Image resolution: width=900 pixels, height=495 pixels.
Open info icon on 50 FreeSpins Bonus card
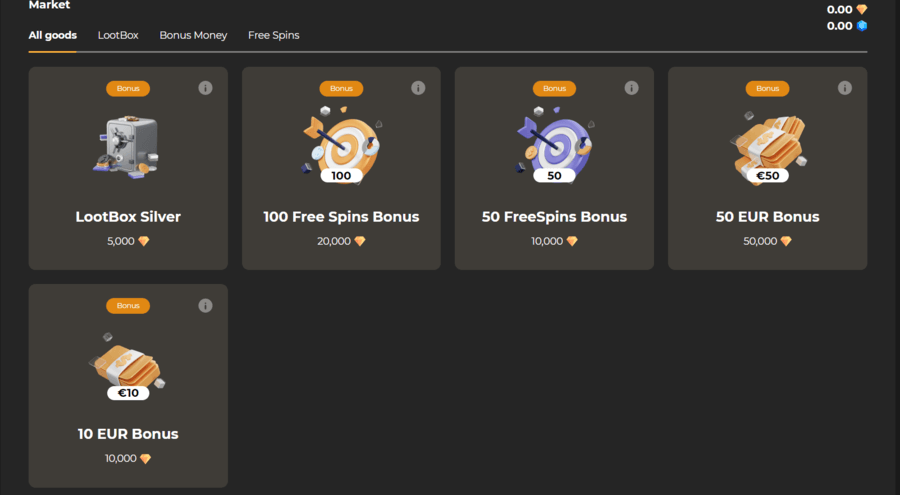pyautogui.click(x=631, y=88)
